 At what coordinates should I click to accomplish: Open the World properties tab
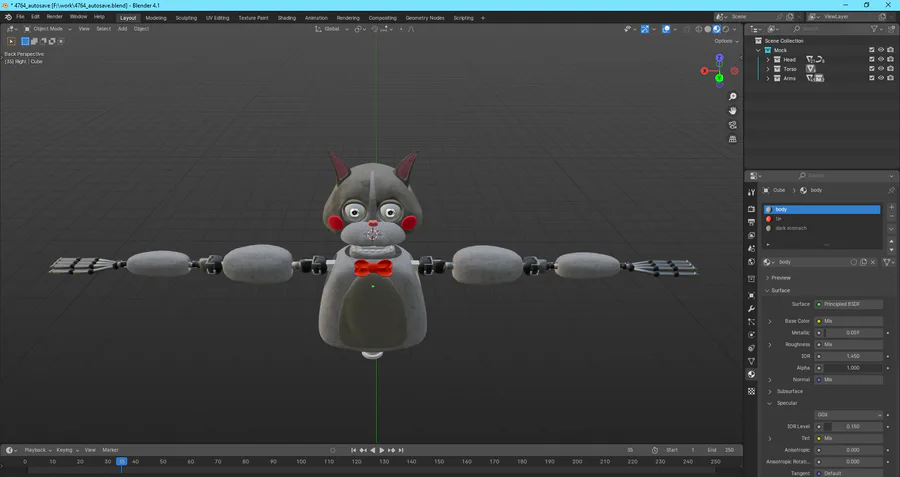(x=751, y=262)
